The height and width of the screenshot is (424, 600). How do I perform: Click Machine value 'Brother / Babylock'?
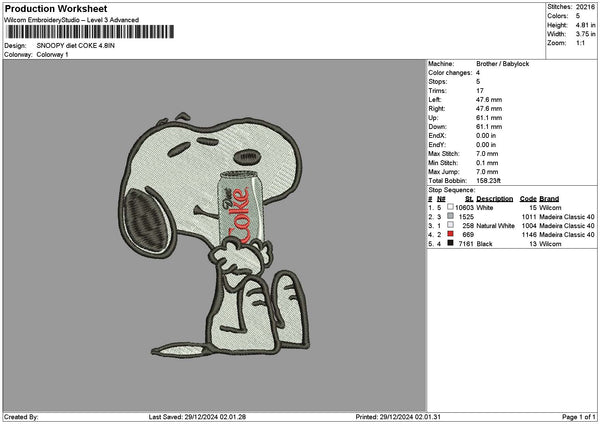tap(502, 64)
